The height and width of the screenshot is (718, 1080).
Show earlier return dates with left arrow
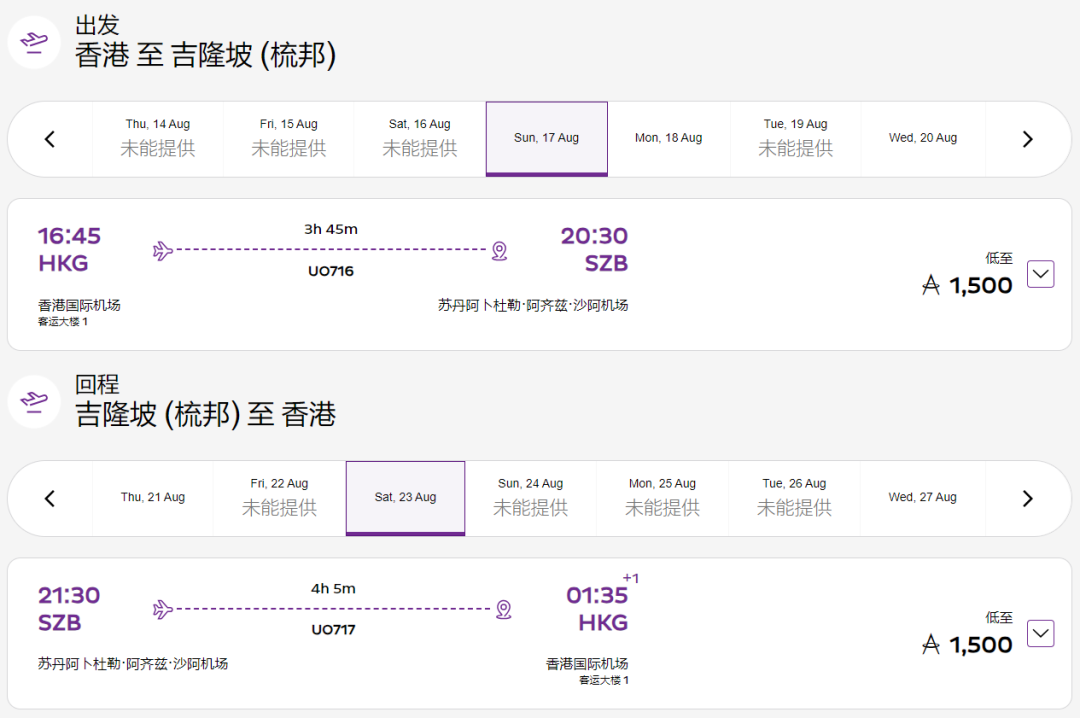tap(50, 498)
